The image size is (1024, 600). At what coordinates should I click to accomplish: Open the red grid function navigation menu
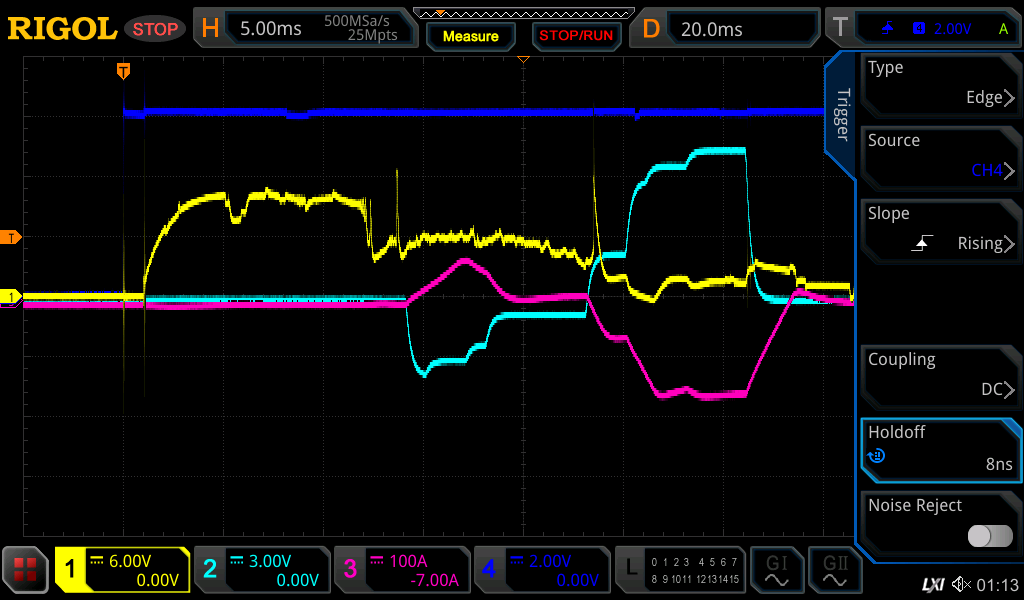(26, 570)
